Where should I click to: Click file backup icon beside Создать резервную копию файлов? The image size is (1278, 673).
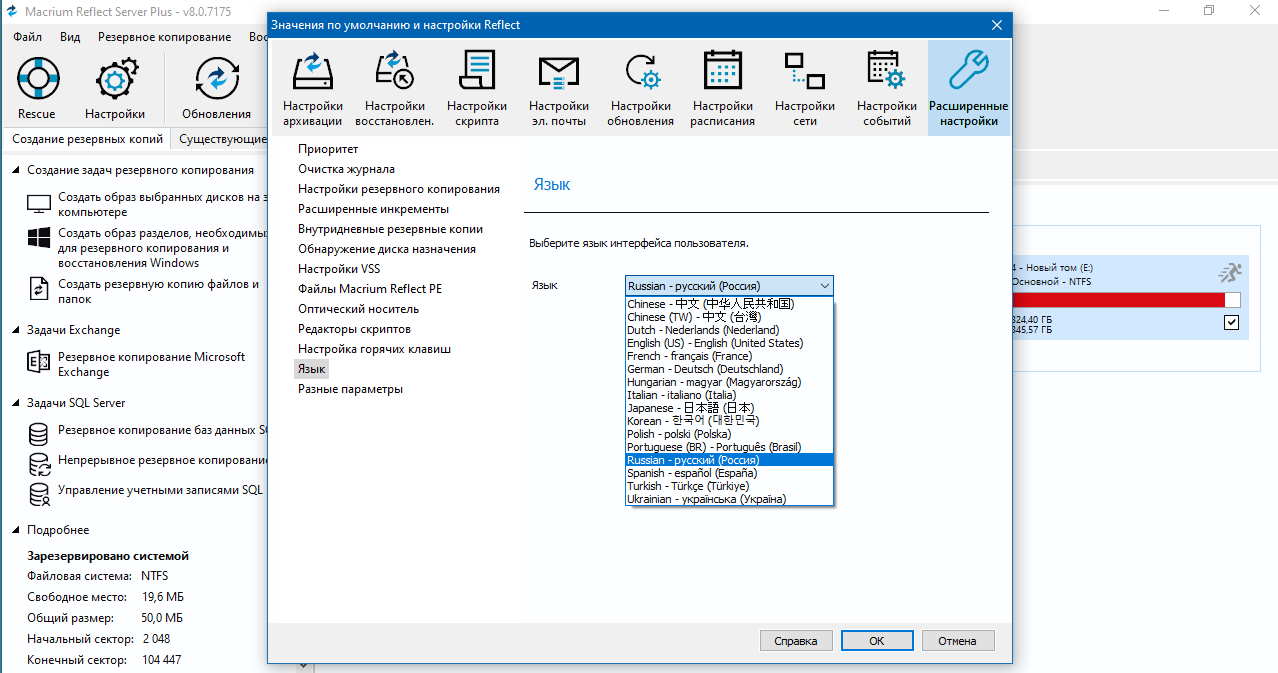click(39, 290)
